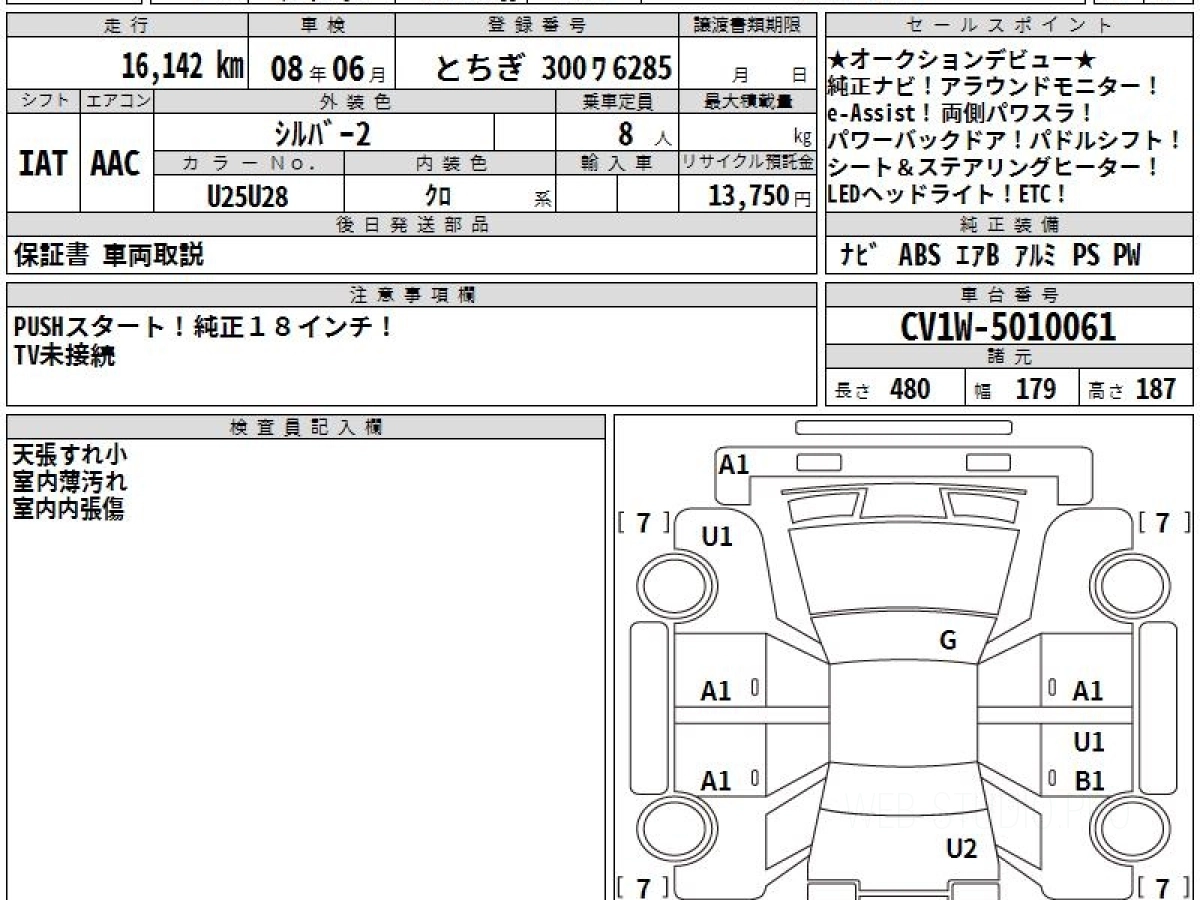Select the IAT shift type cell
Viewport: 1200px width, 900px height.
(x=43, y=163)
